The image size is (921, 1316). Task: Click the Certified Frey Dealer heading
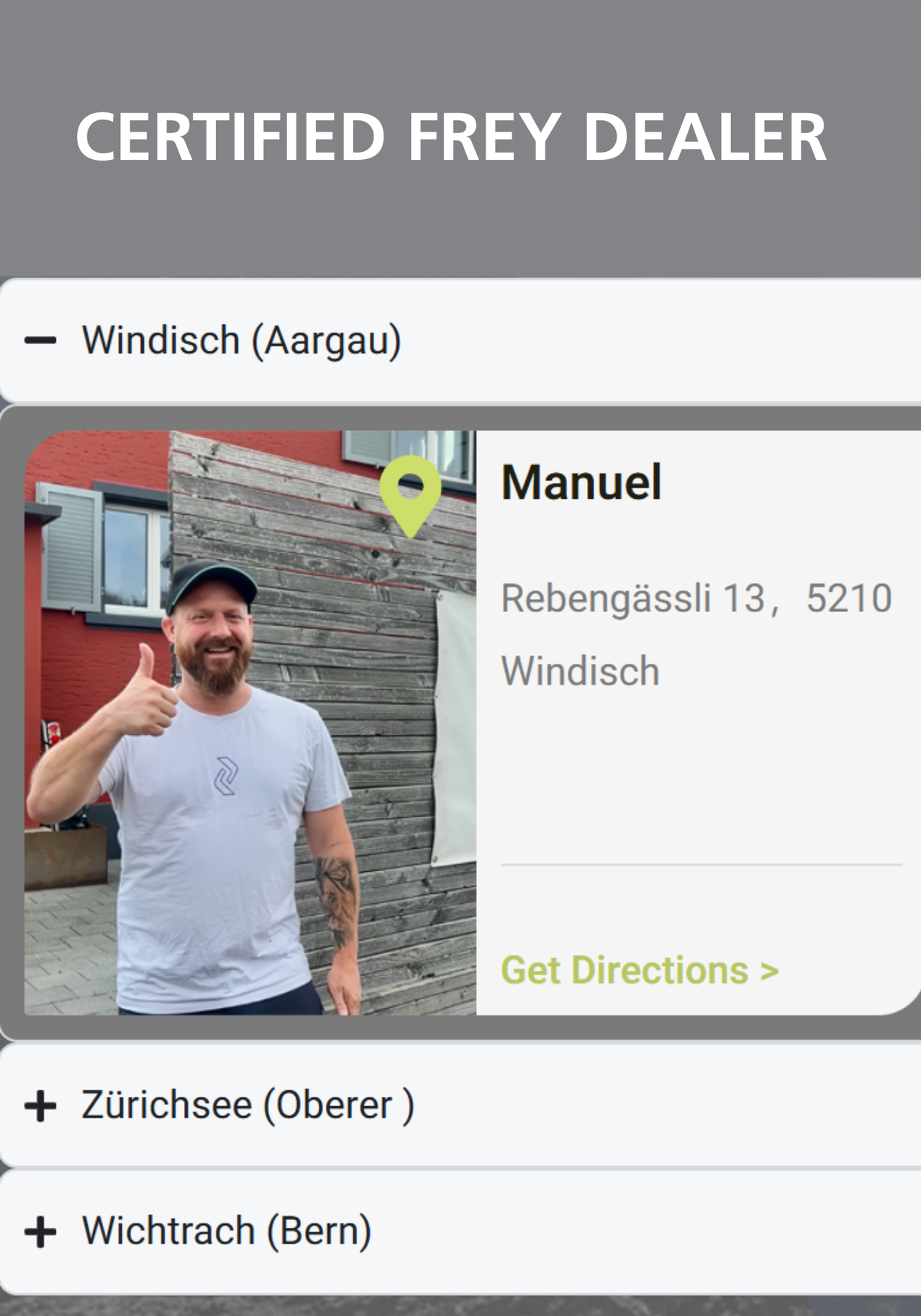(451, 137)
